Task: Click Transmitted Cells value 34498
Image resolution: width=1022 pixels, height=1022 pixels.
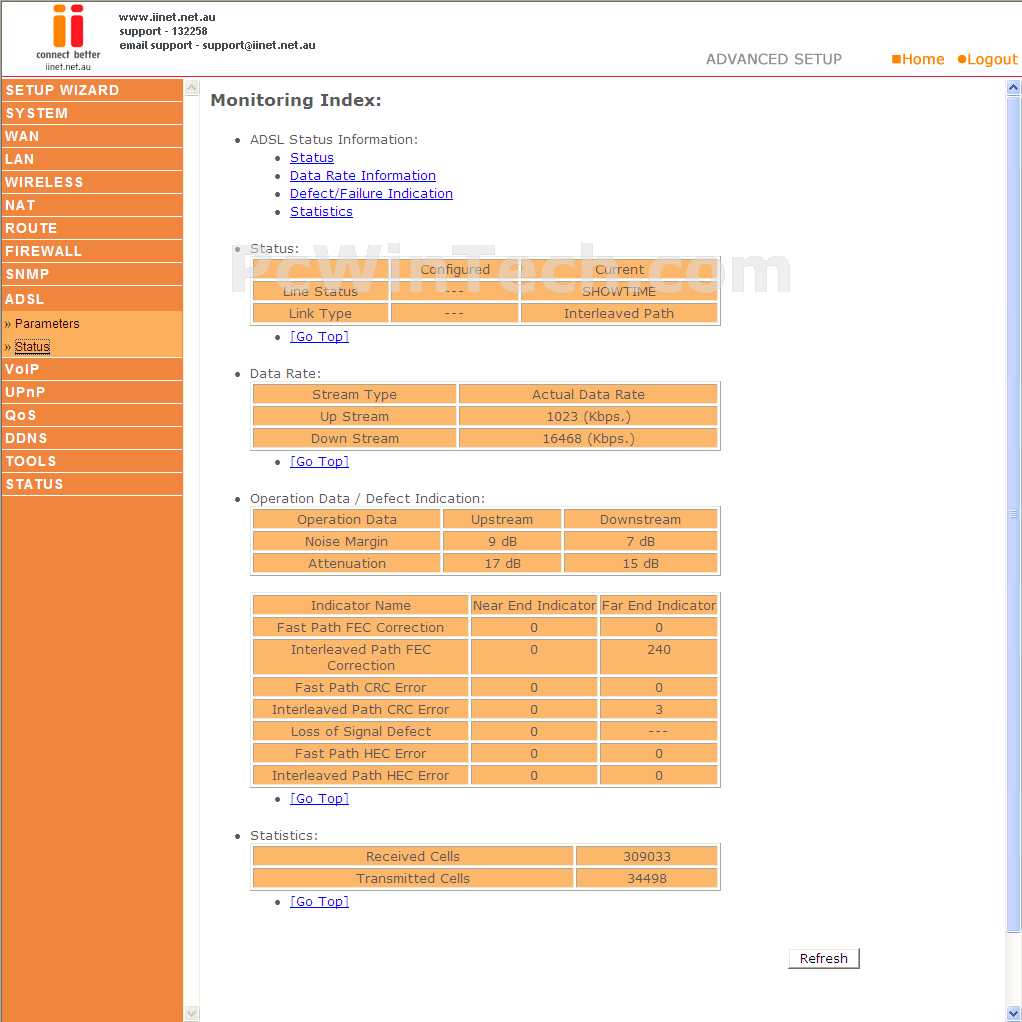Action: (x=647, y=879)
